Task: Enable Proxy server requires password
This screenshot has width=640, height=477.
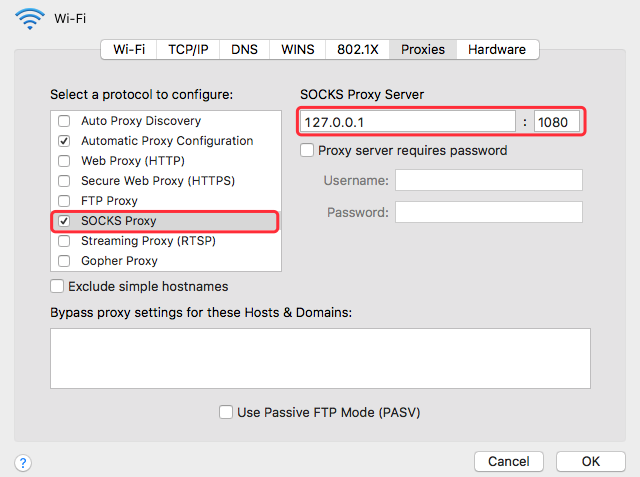Action: click(x=308, y=151)
